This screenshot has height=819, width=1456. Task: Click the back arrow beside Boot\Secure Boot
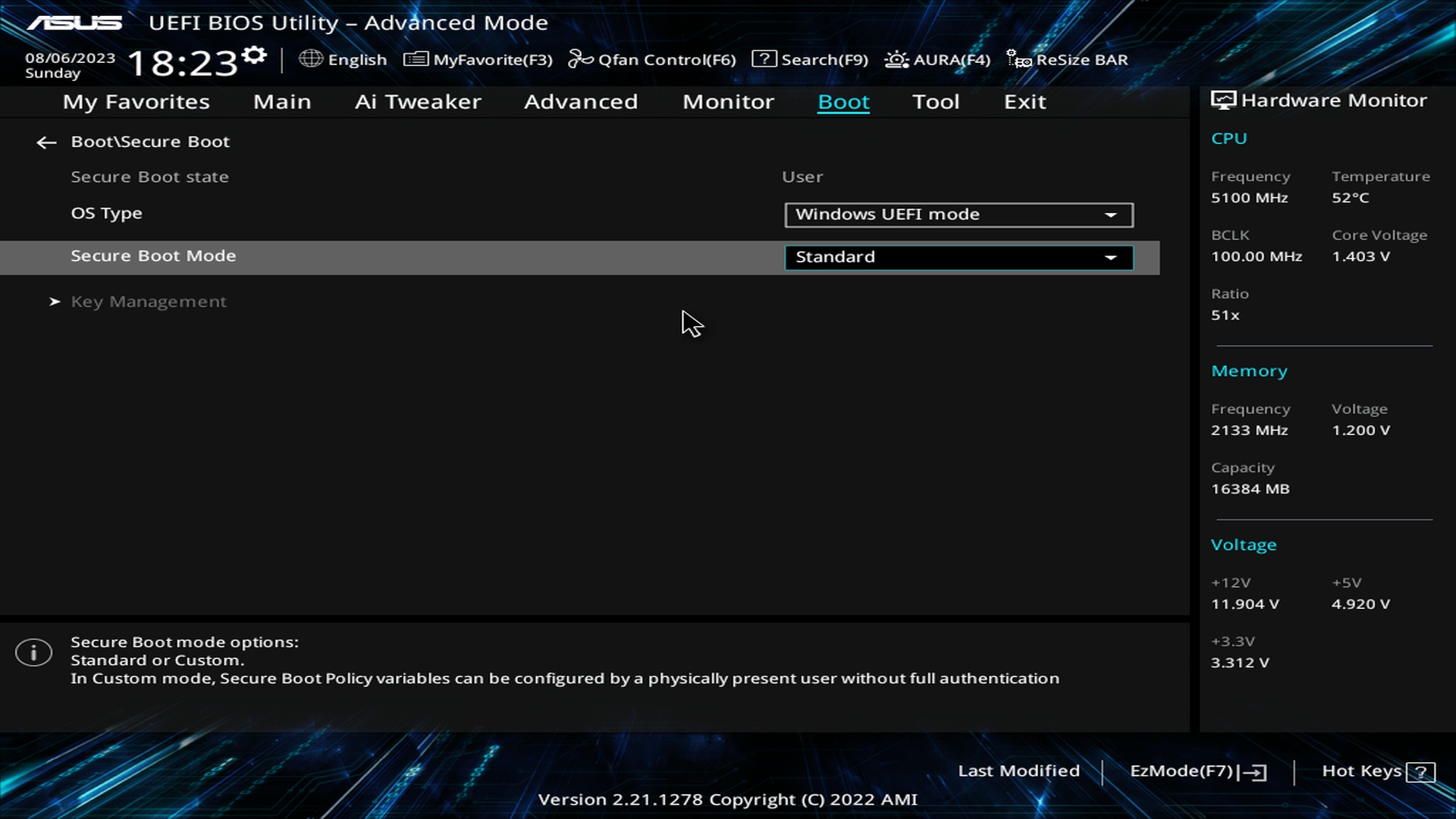coord(46,143)
